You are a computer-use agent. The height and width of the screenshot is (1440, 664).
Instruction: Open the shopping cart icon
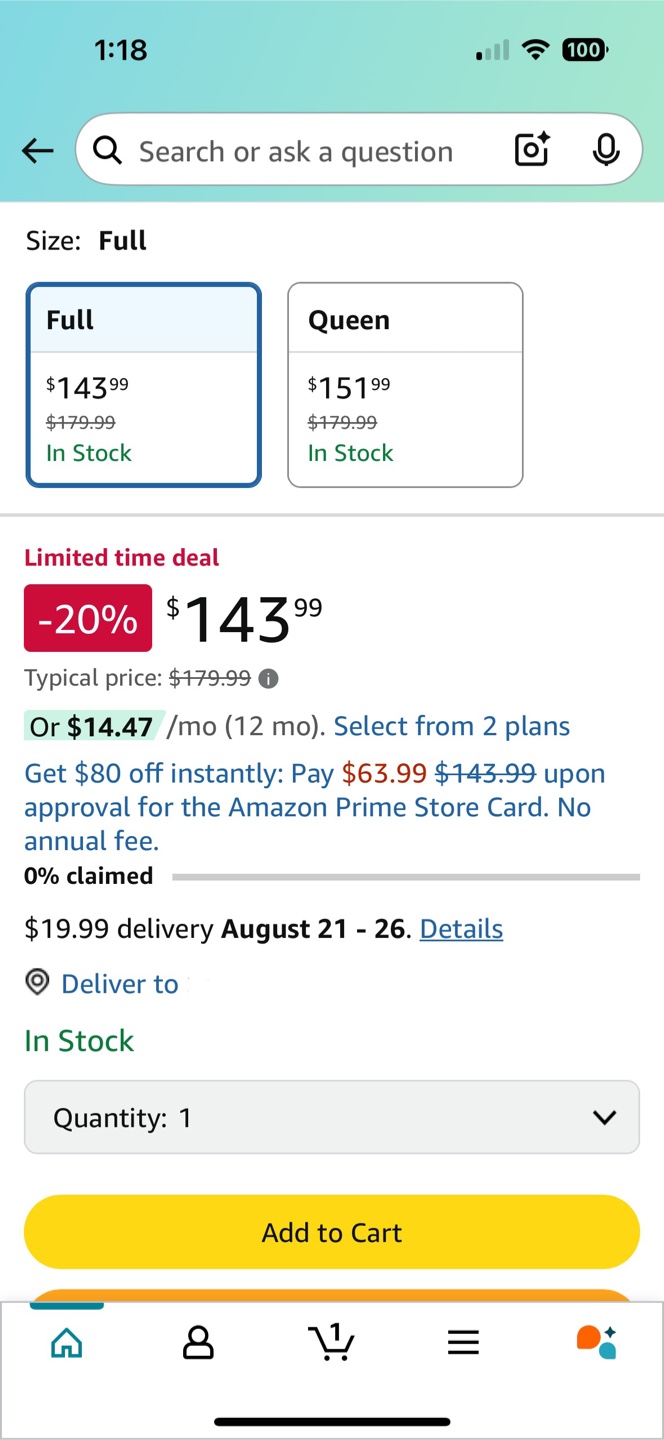(x=332, y=1342)
